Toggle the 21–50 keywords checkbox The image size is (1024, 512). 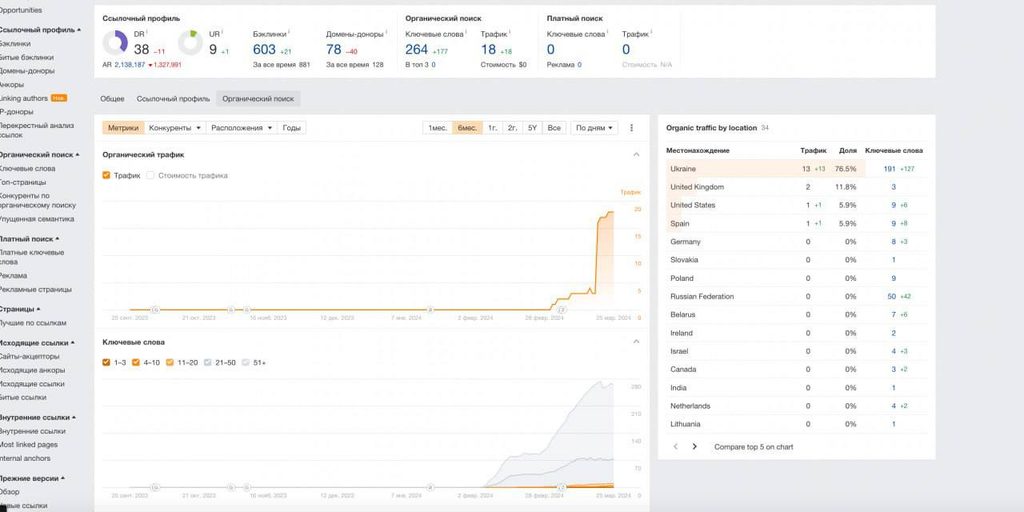point(208,362)
